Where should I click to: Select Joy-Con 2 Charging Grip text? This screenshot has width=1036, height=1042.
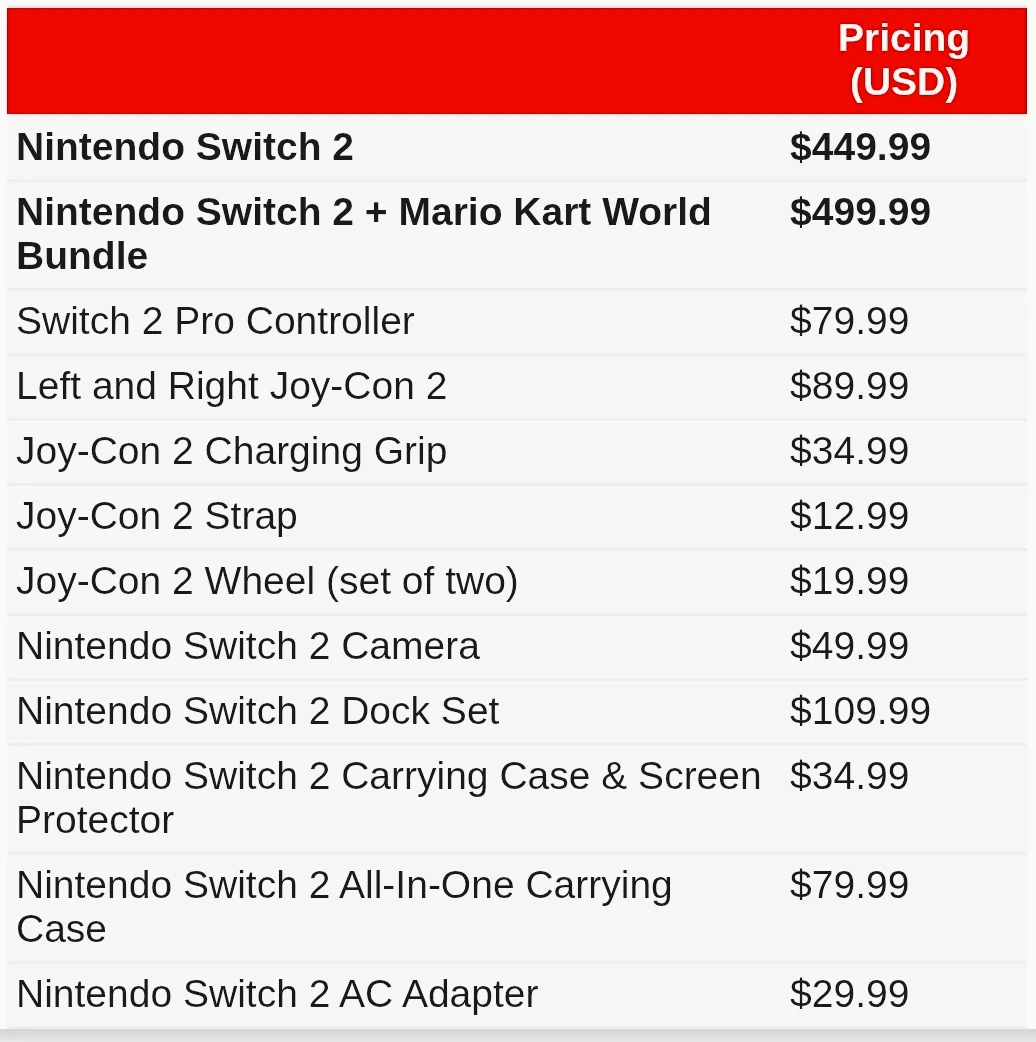[231, 451]
